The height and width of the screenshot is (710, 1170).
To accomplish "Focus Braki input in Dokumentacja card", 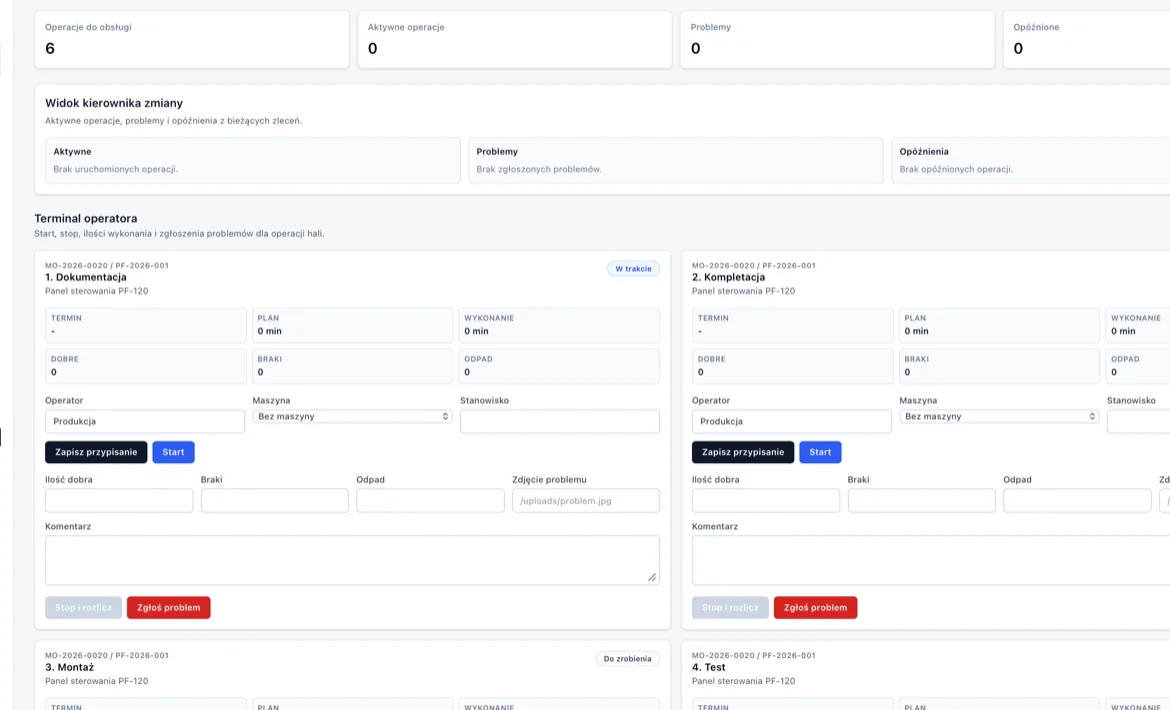I will [x=275, y=500].
